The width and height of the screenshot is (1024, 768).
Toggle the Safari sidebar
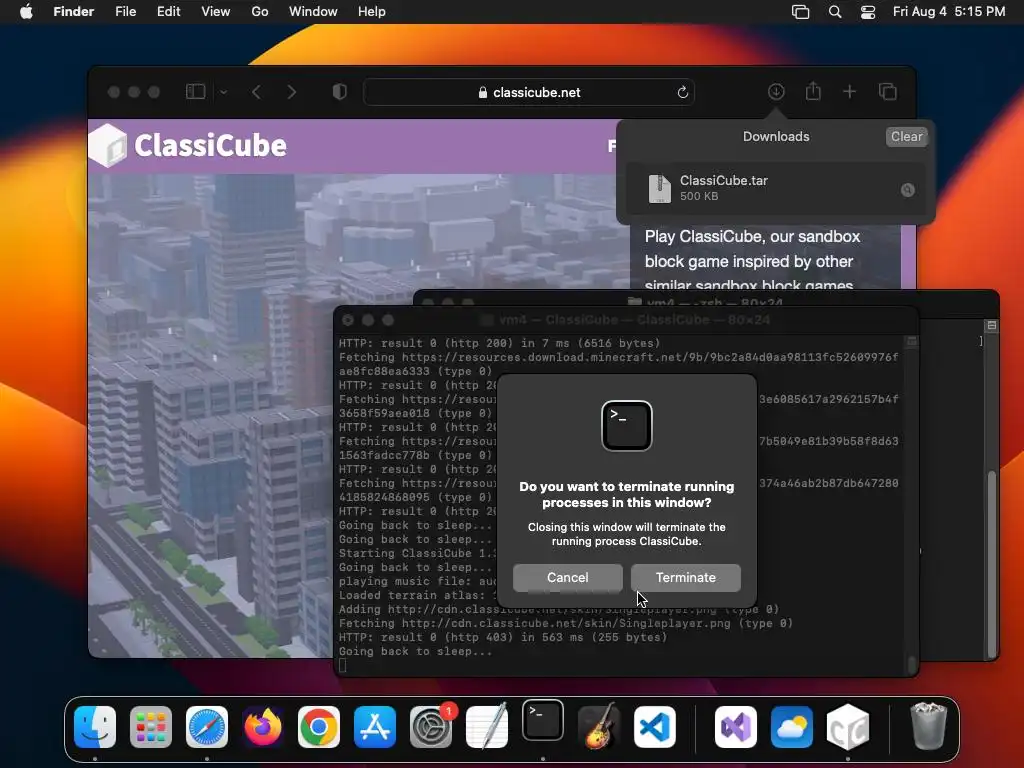click(196, 92)
